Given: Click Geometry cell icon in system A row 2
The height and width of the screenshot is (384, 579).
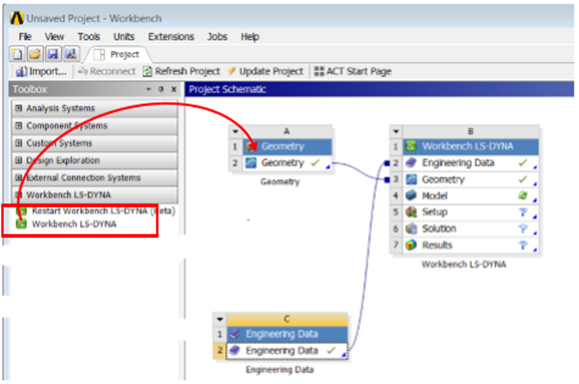Looking at the screenshot, I should coord(251,163).
